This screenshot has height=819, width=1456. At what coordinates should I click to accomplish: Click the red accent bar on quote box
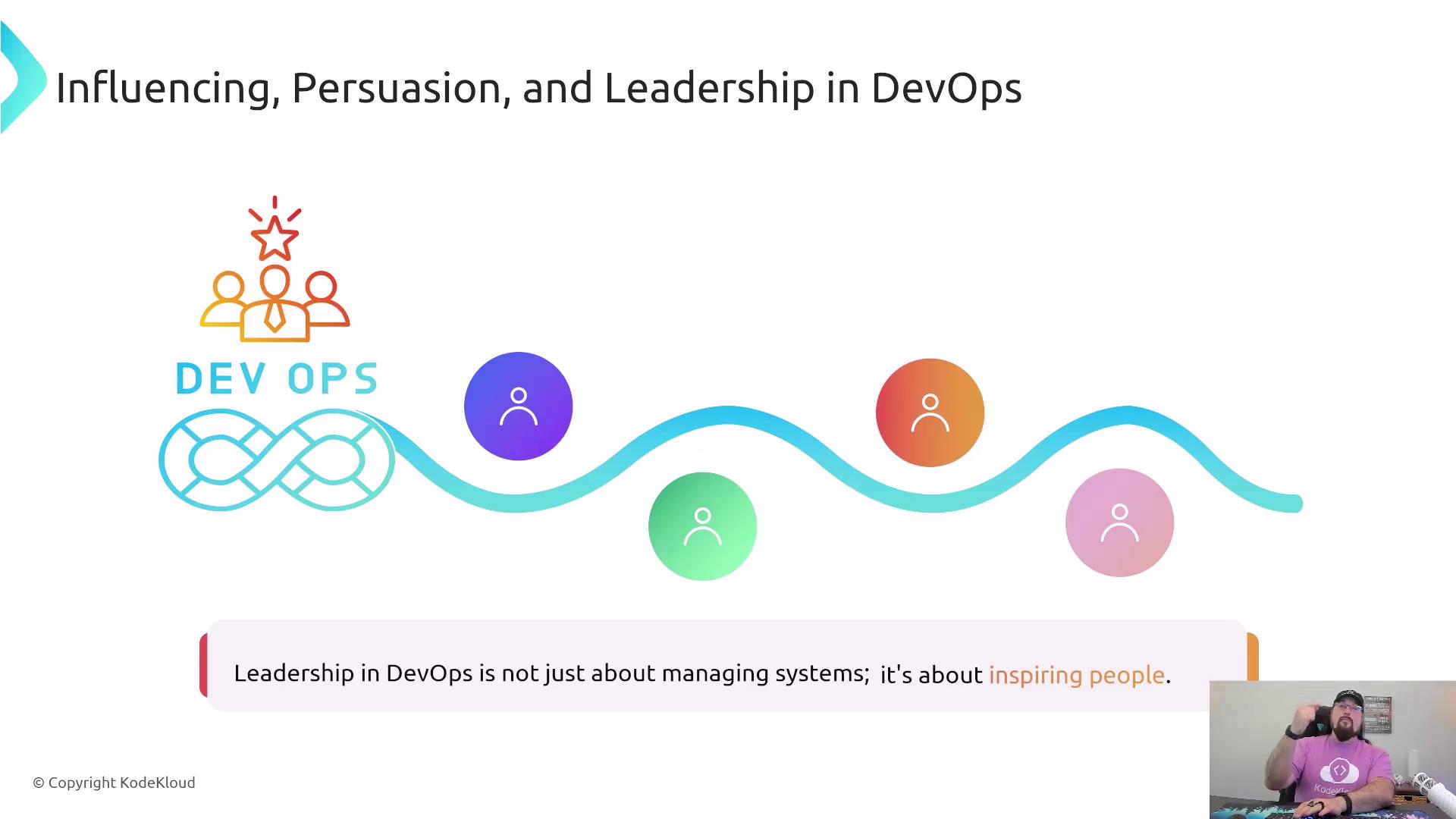pyautogui.click(x=203, y=665)
